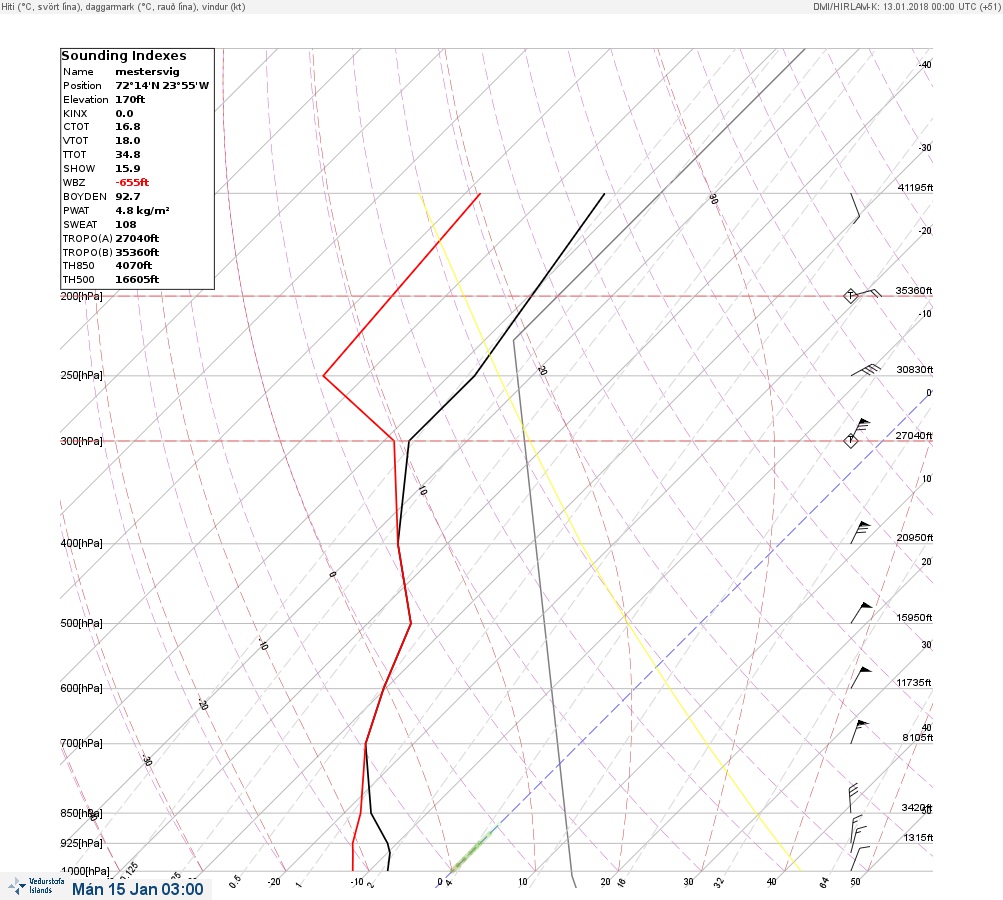Screen dimensions: 1003x900
Task: Click the TTOT value 34.8
Action: (x=127, y=155)
